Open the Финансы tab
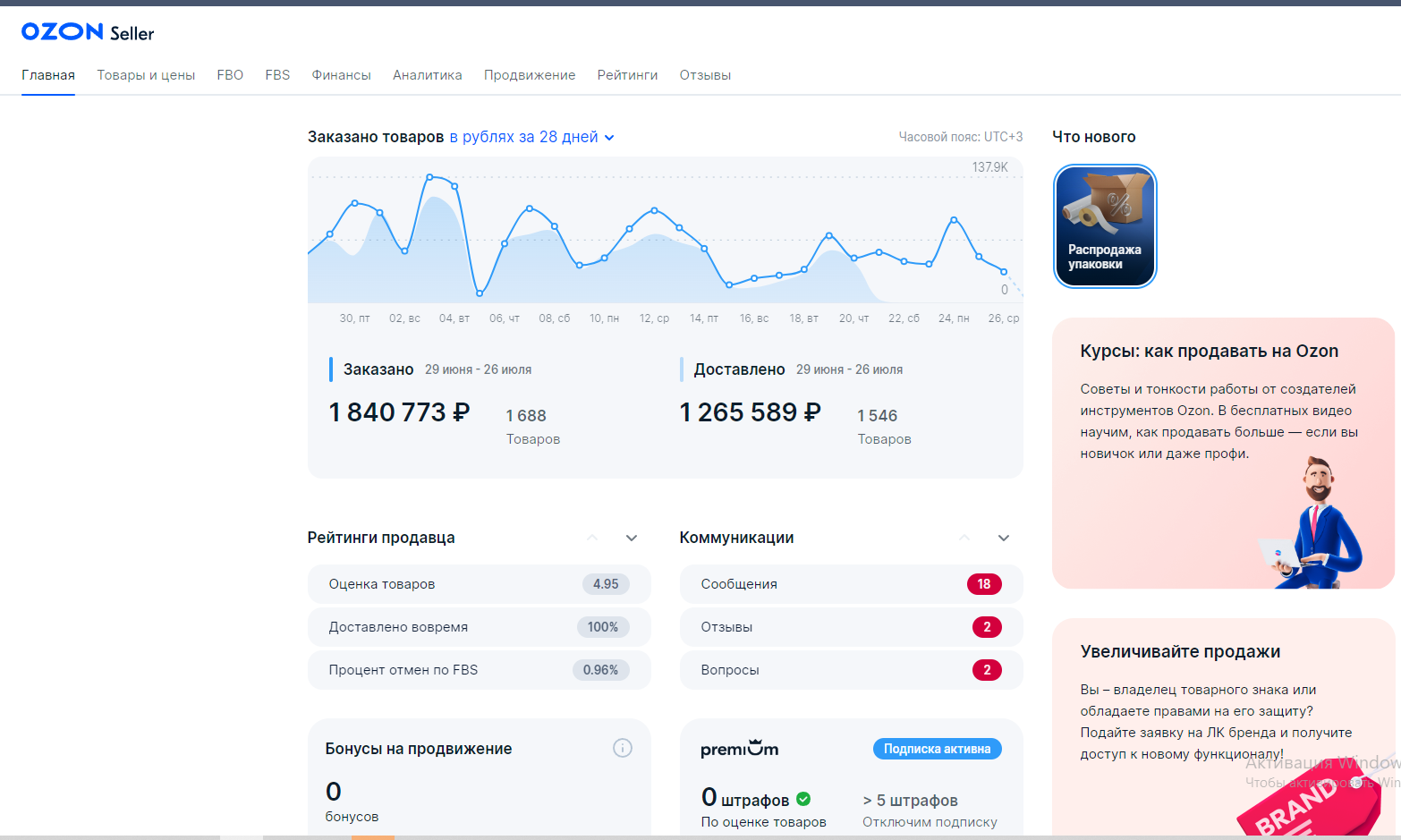 tap(341, 75)
